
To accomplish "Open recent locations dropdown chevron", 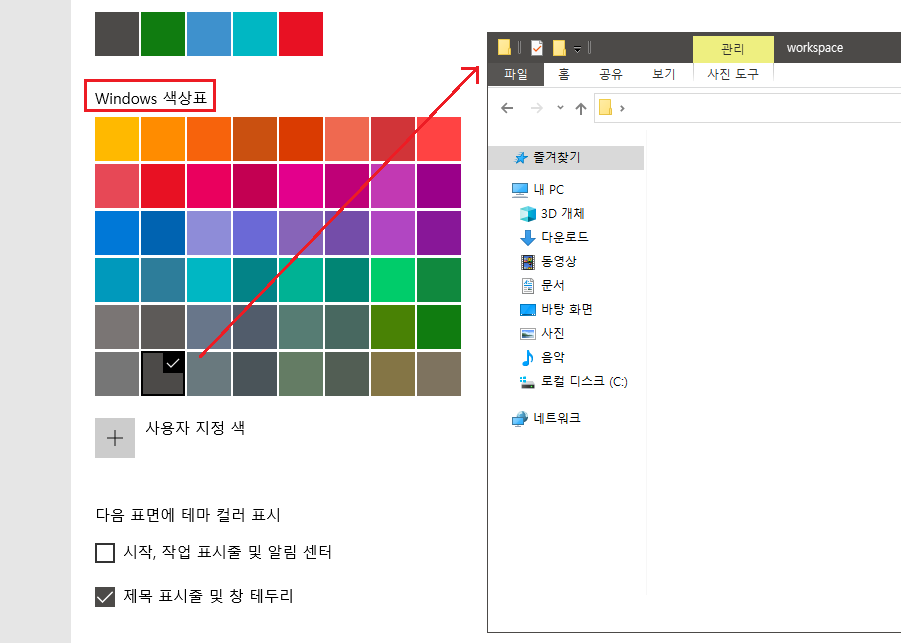I will (560, 107).
